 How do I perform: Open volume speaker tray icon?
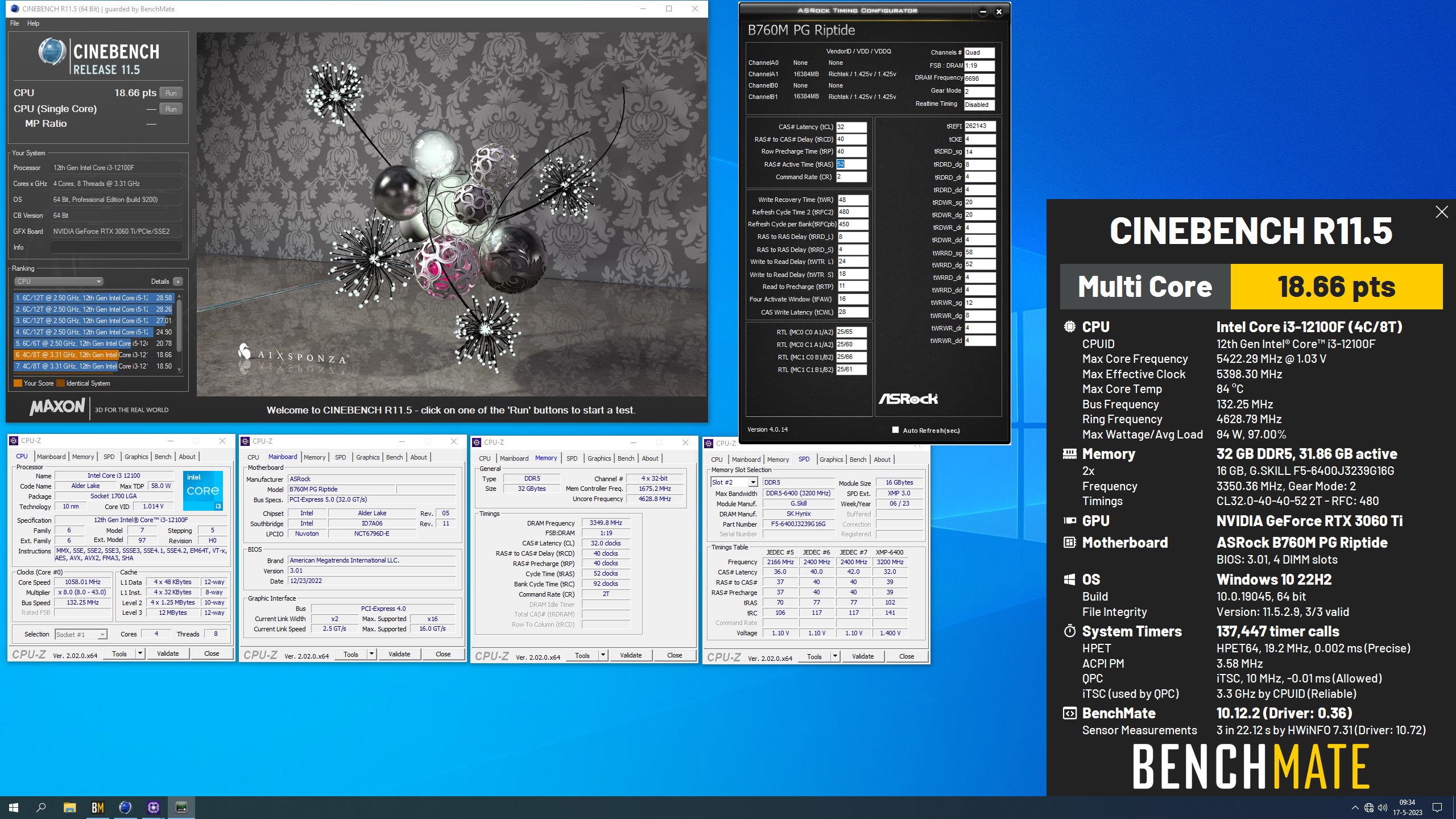pos(1383,808)
